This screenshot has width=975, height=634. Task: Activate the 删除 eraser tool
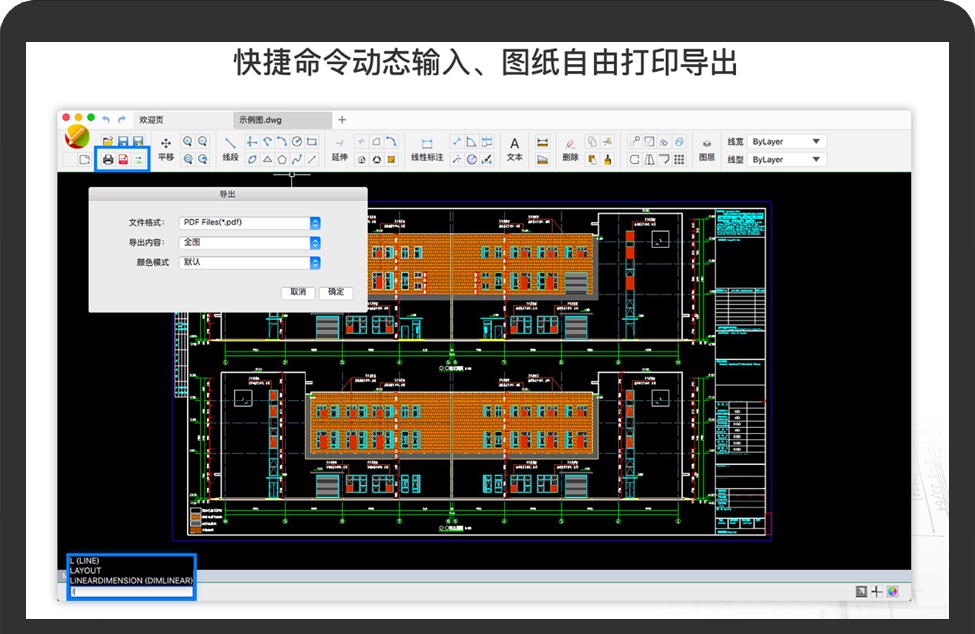[x=570, y=149]
